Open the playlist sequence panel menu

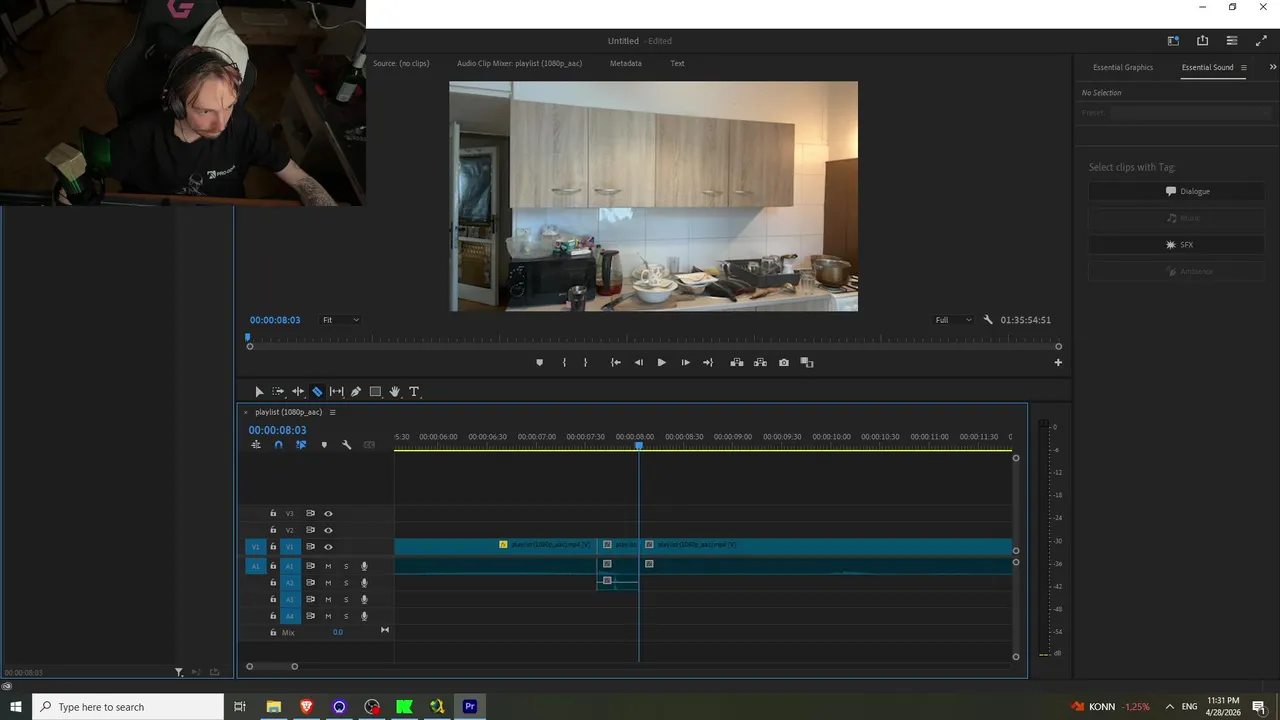pyautogui.click(x=333, y=412)
